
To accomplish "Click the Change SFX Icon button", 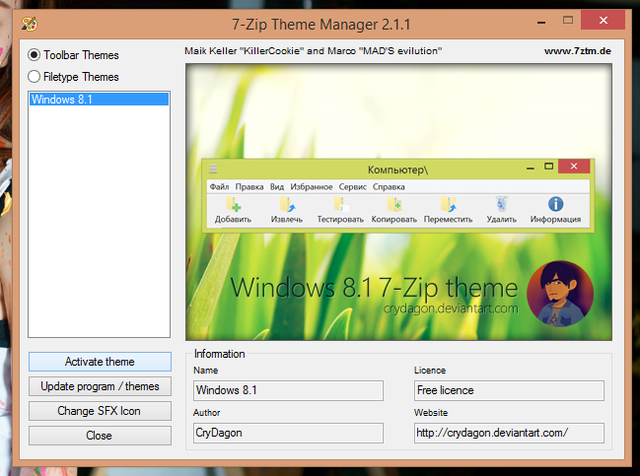I will (100, 411).
